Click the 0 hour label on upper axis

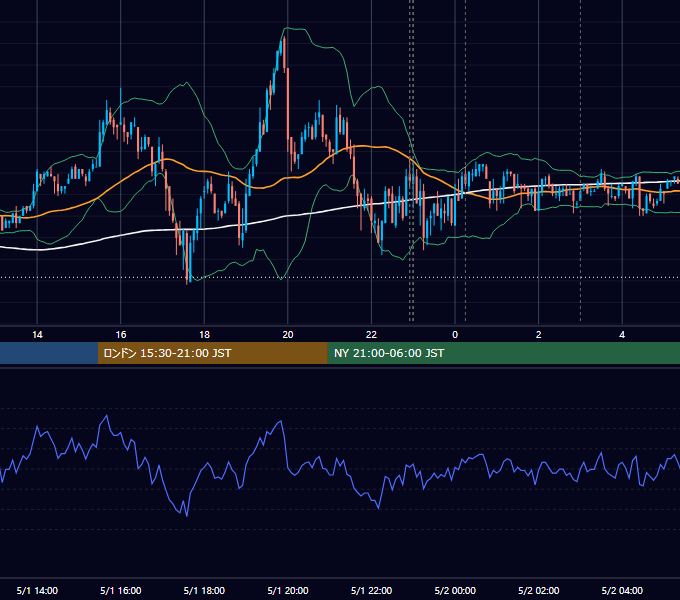[455, 335]
